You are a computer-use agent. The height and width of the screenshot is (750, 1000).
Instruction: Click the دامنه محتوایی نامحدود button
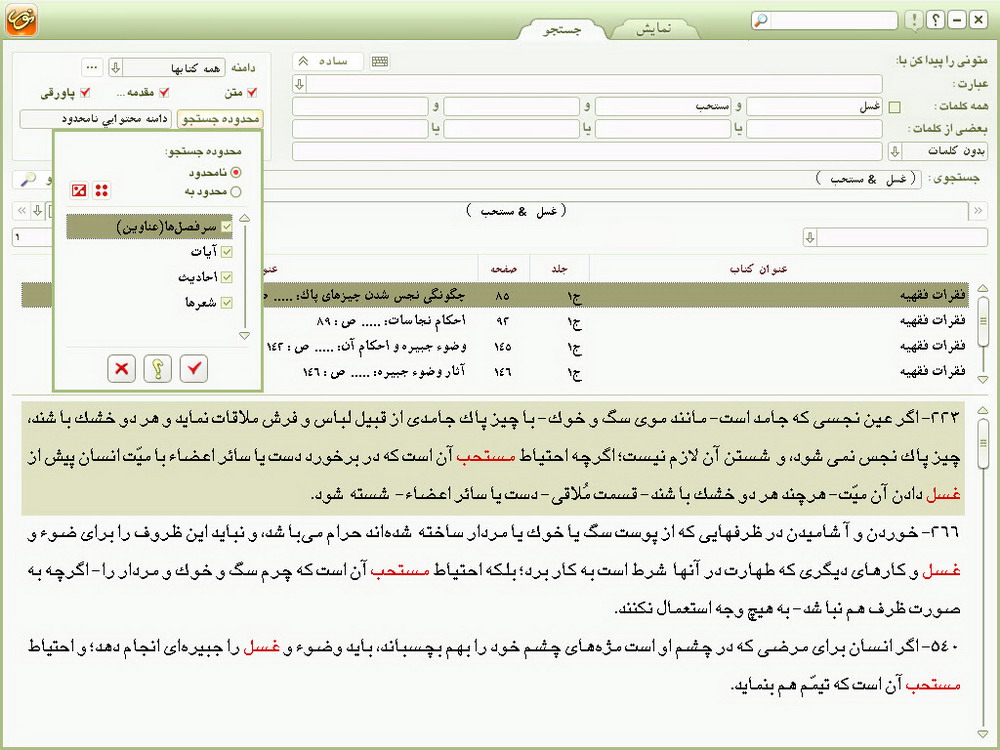(96, 119)
